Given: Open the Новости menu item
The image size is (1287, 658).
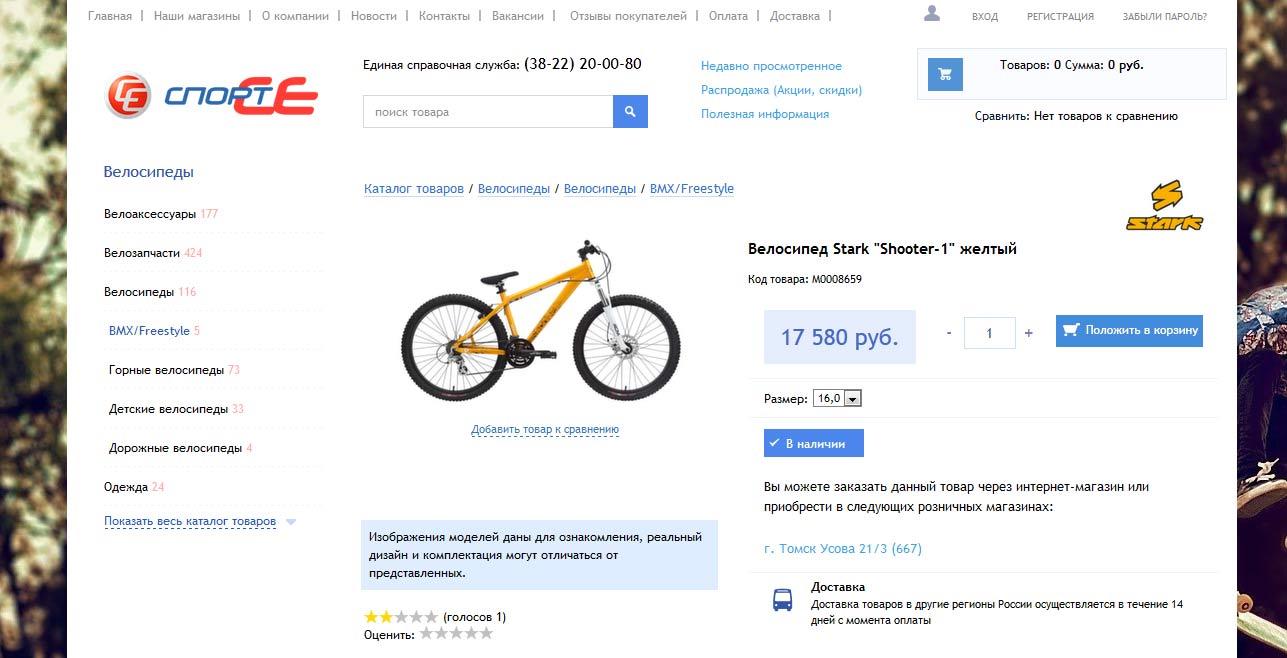Looking at the screenshot, I should point(373,16).
